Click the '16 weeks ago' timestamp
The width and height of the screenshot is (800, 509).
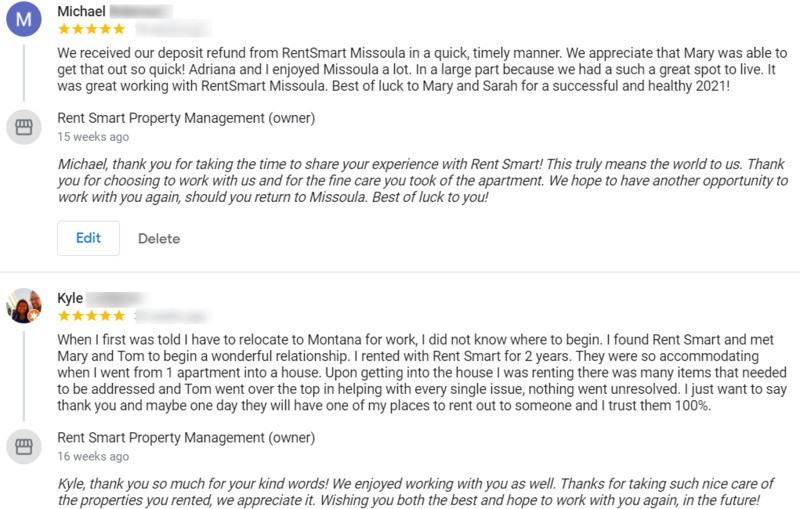[x=93, y=456]
